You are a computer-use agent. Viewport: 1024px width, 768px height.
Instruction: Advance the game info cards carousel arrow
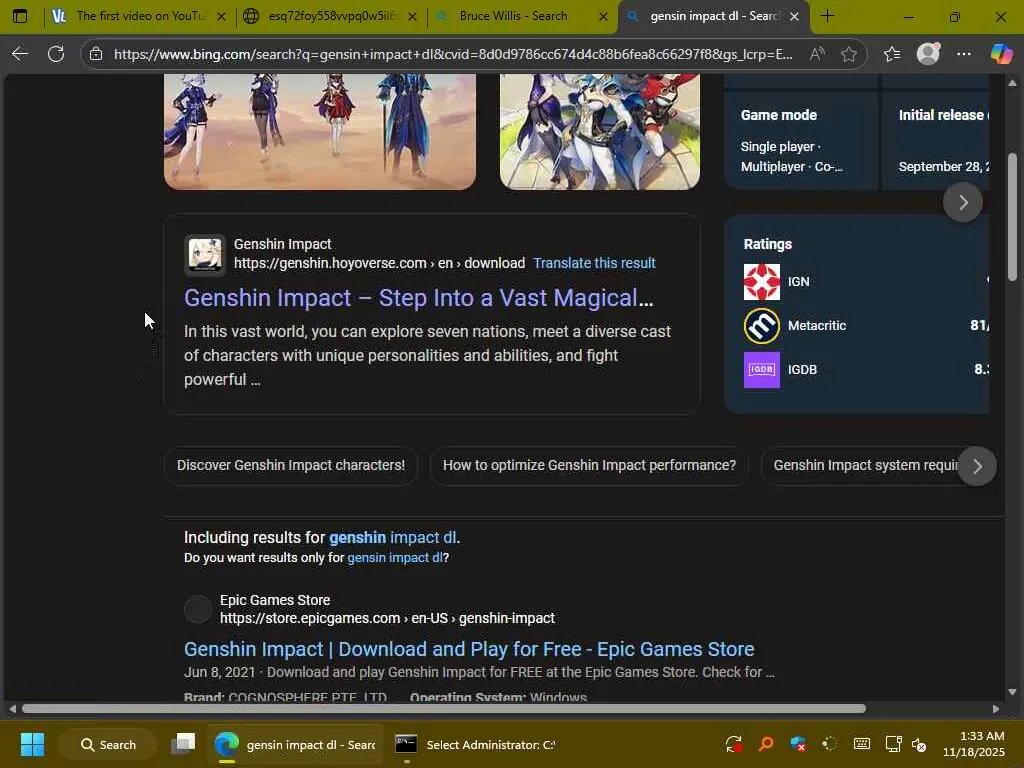click(x=963, y=202)
